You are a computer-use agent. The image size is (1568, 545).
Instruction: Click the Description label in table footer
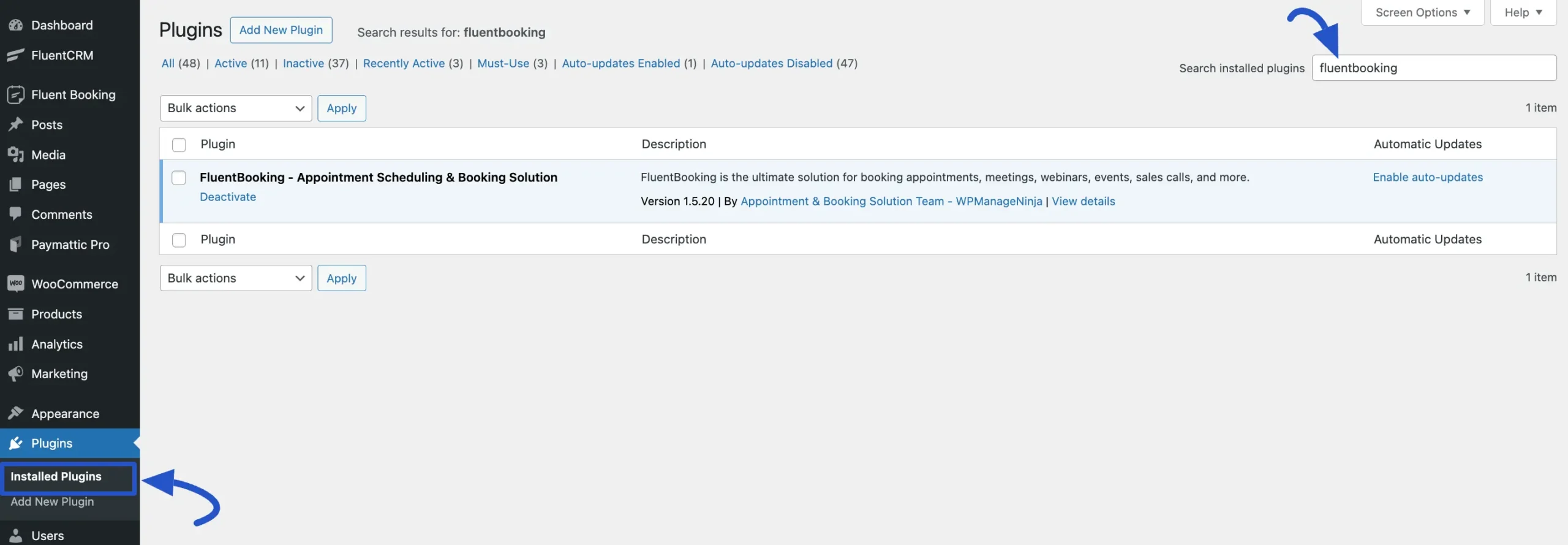pyautogui.click(x=674, y=239)
